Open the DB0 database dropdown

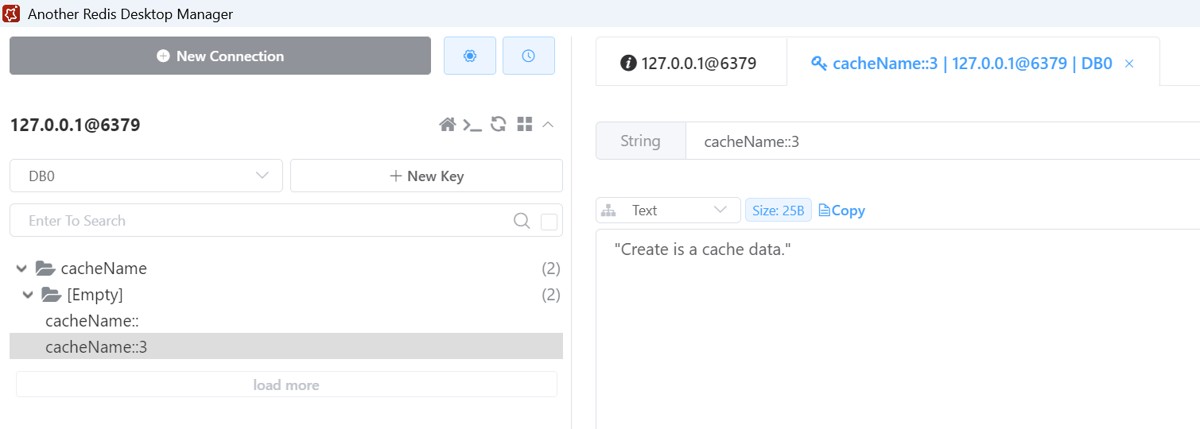click(146, 176)
